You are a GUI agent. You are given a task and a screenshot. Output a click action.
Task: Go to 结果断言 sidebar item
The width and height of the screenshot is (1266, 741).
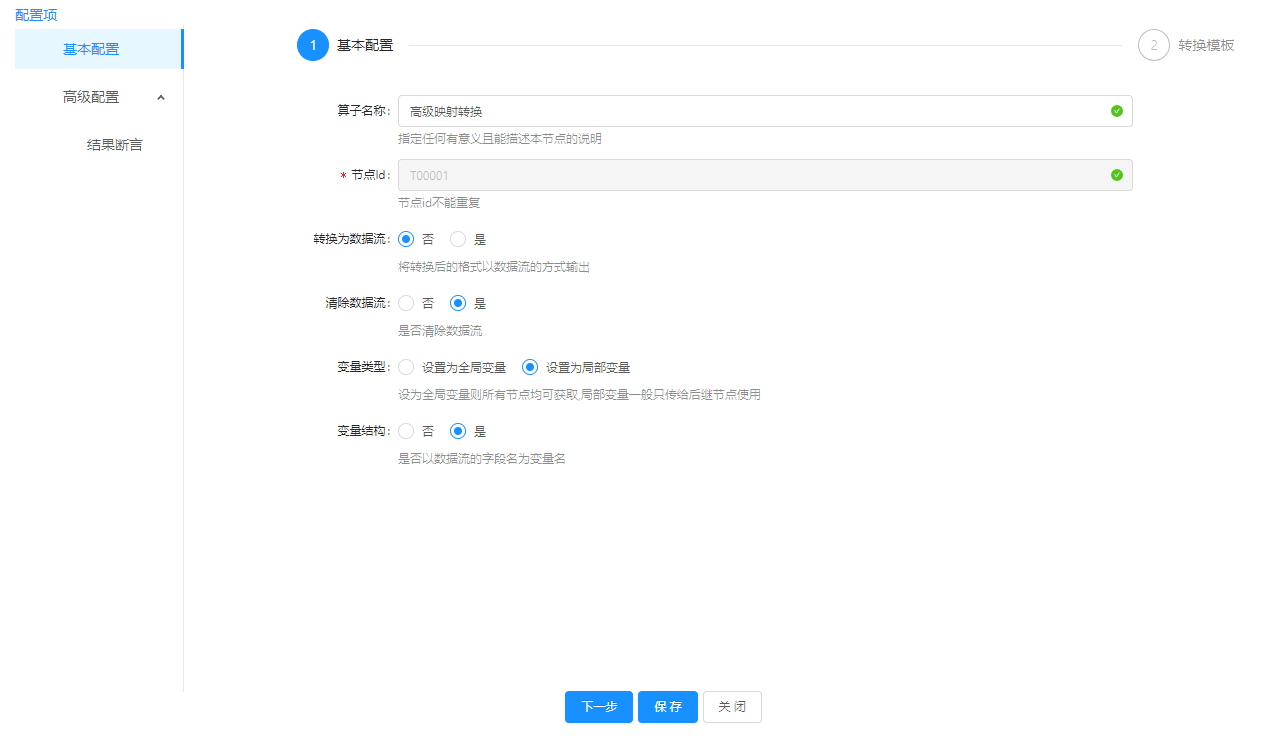pyautogui.click(x=114, y=145)
